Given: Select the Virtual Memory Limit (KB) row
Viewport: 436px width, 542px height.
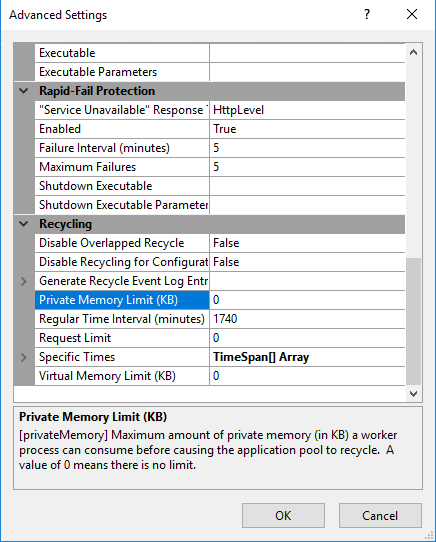Looking at the screenshot, I should [220, 376].
